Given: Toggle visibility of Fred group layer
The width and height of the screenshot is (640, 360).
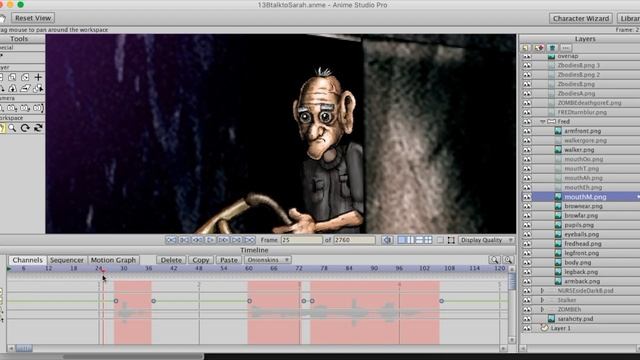Looking at the screenshot, I should (527, 122).
